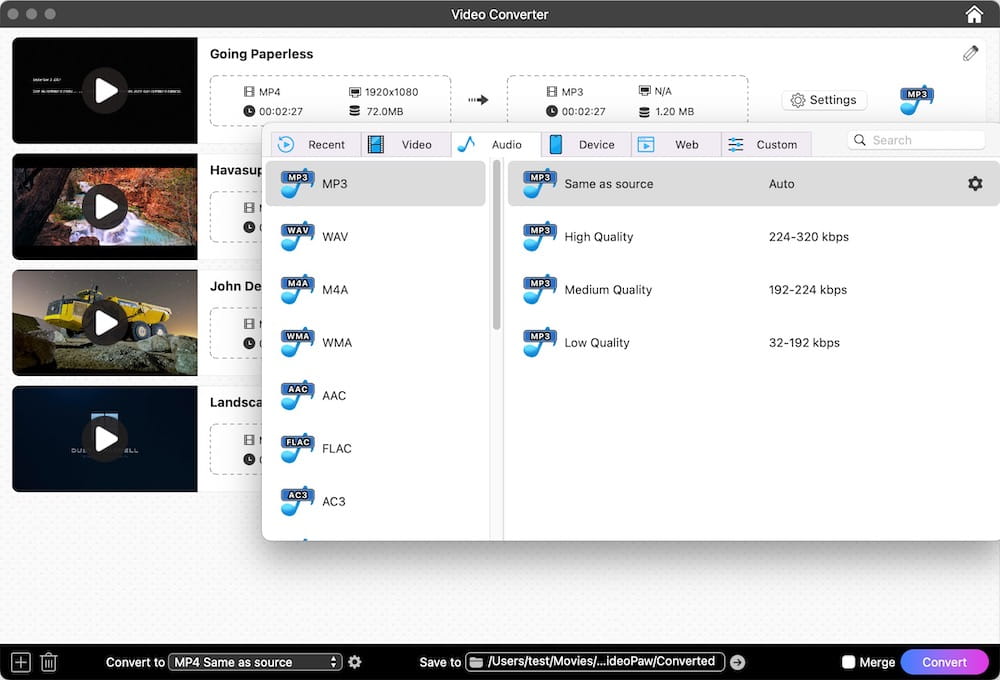Click the Home icon in the title bar
Viewport: 1000px width, 680px height.
974,14
